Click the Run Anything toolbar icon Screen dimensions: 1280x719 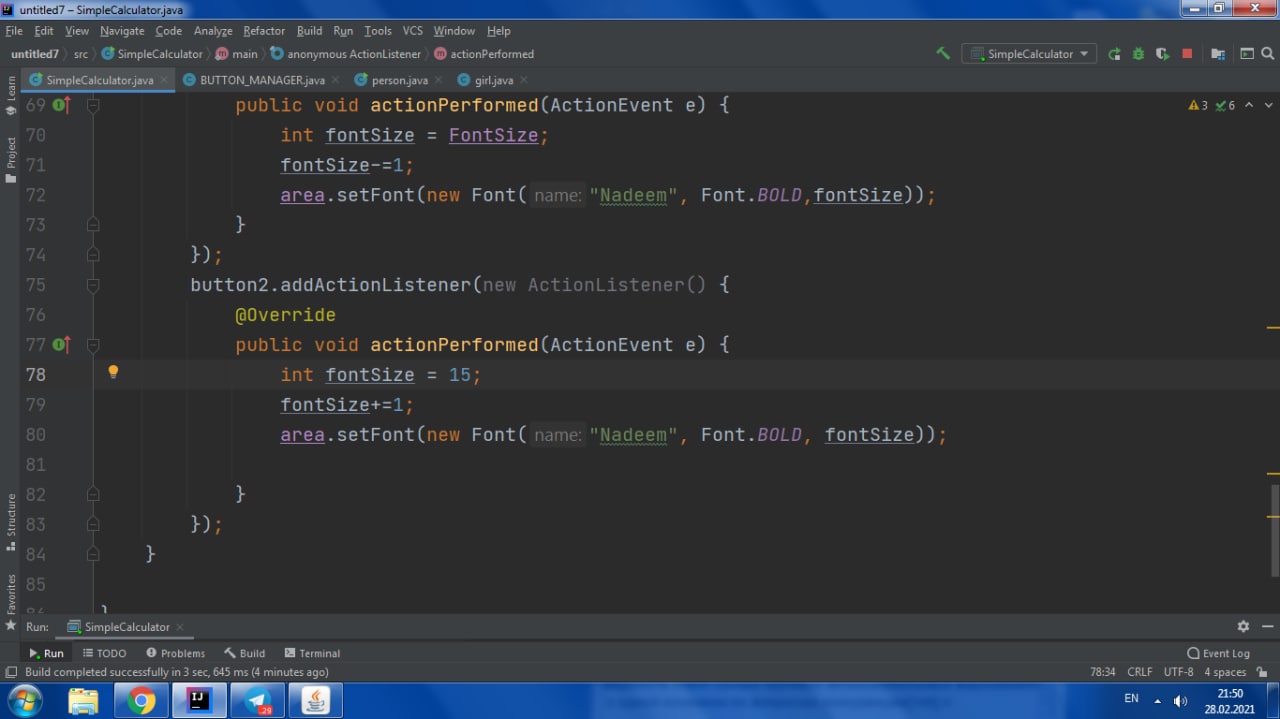click(1247, 54)
